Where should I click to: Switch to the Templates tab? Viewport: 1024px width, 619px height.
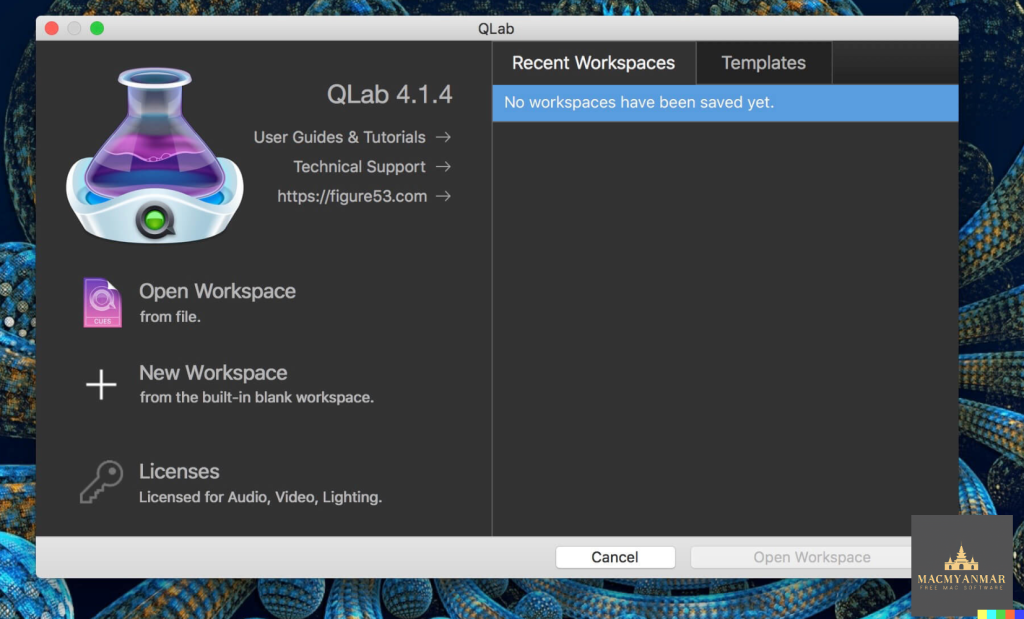[x=763, y=63]
